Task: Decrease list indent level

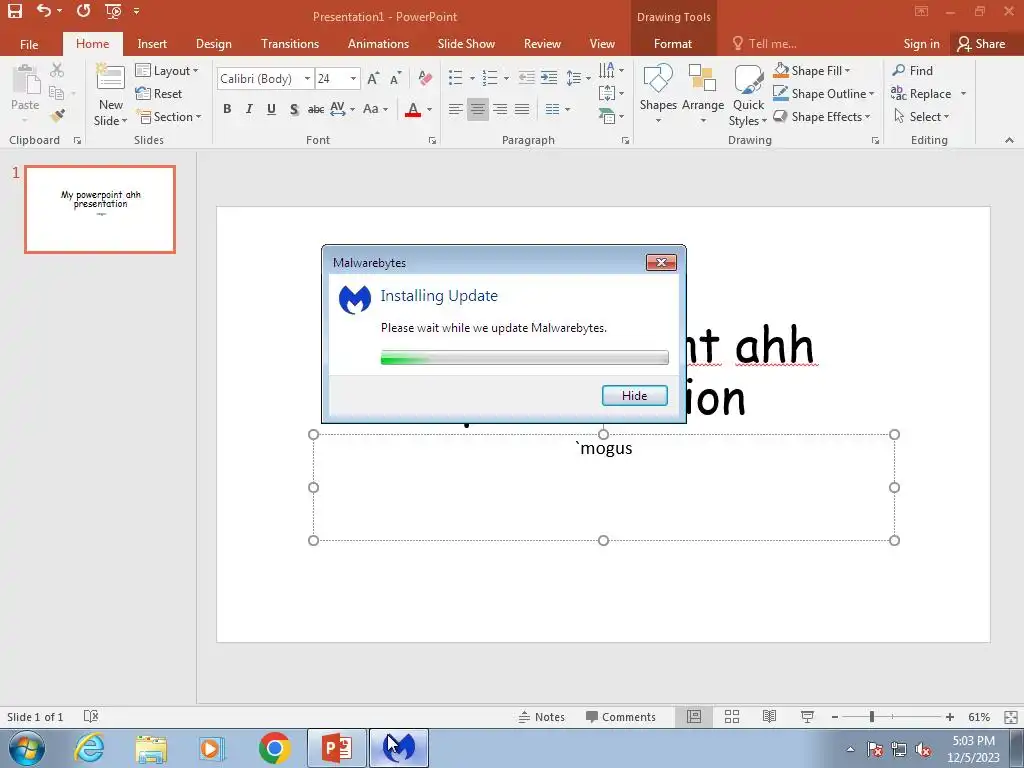Action: 526,78
